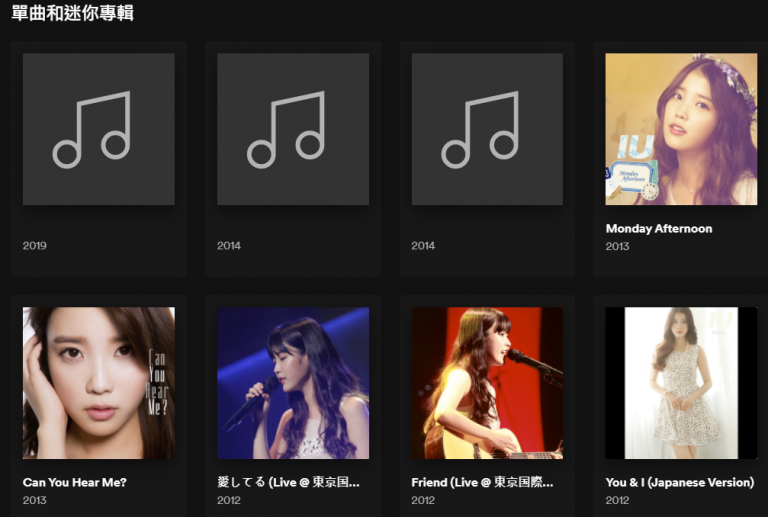Open the untitled 2019 album placeholder cover
This screenshot has width=768, height=517.
coord(98,129)
